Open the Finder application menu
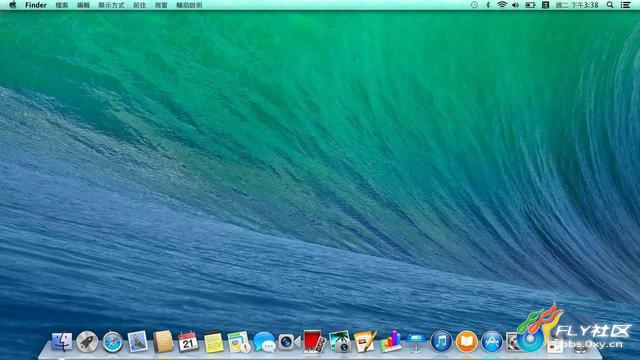The width and height of the screenshot is (640, 360). point(36,5)
